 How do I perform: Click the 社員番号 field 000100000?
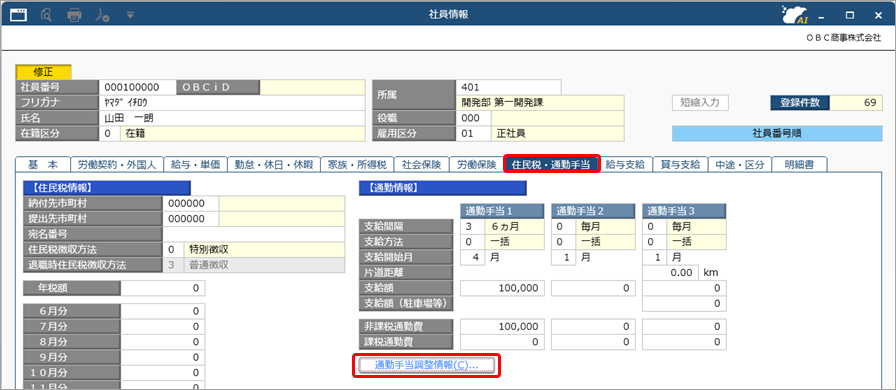click(x=137, y=87)
